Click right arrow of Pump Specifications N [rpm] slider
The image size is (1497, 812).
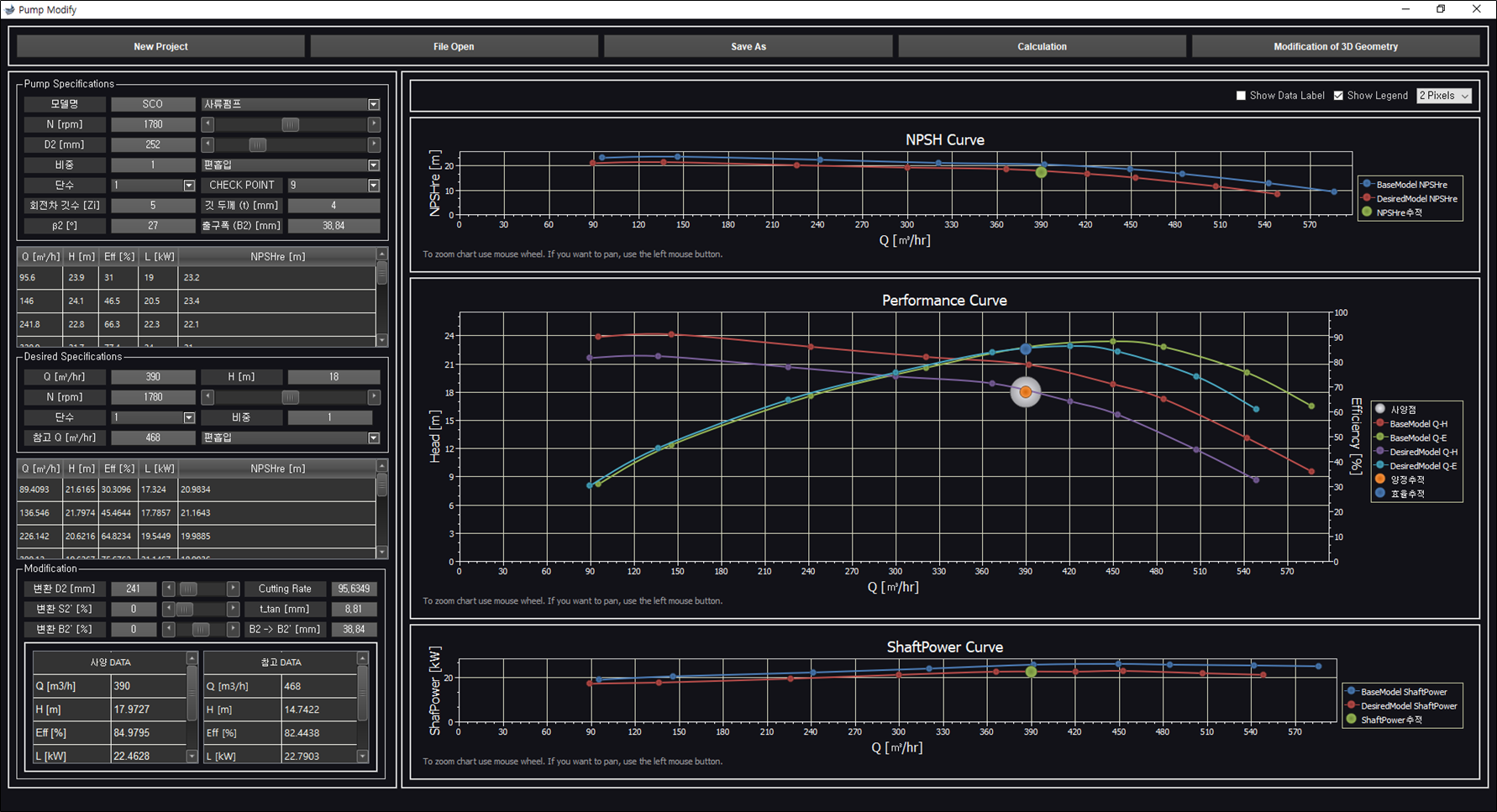(374, 124)
